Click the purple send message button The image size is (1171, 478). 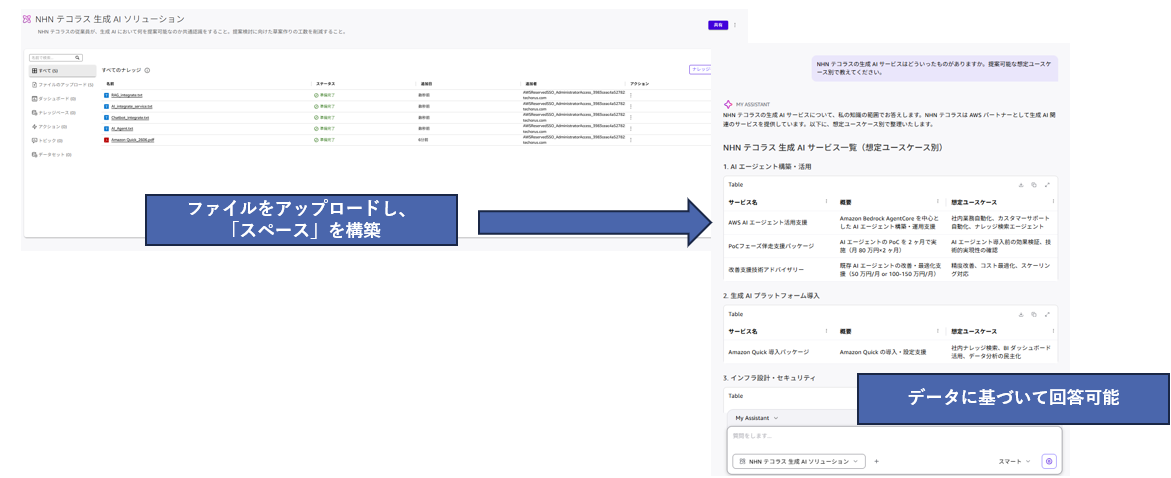(x=1049, y=462)
